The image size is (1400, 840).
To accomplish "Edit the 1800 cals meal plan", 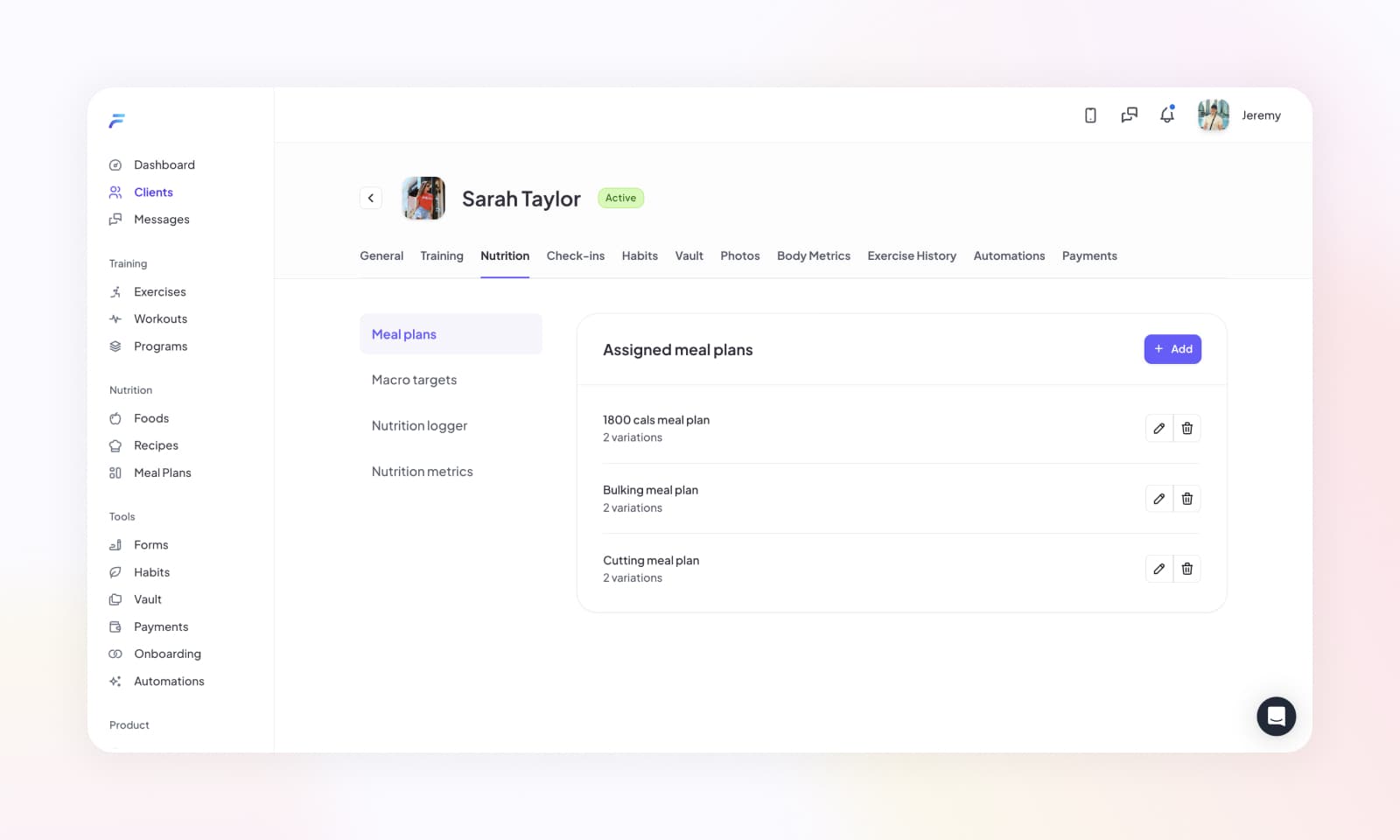I will click(x=1158, y=428).
